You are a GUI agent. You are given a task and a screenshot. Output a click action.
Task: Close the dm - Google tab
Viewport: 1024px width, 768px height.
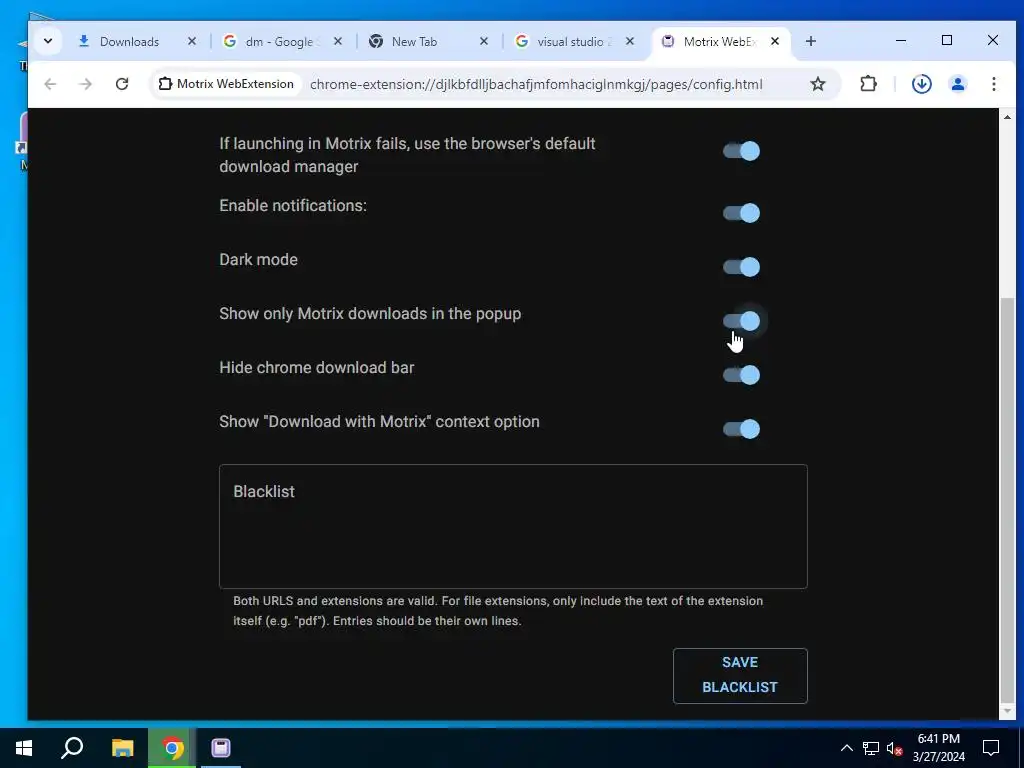(338, 41)
